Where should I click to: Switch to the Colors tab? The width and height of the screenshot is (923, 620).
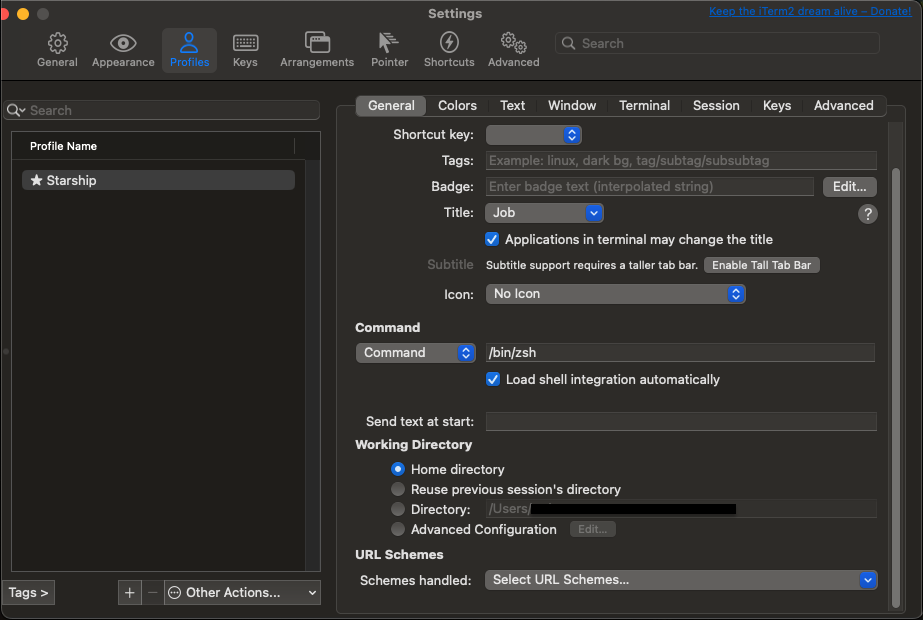(x=457, y=105)
